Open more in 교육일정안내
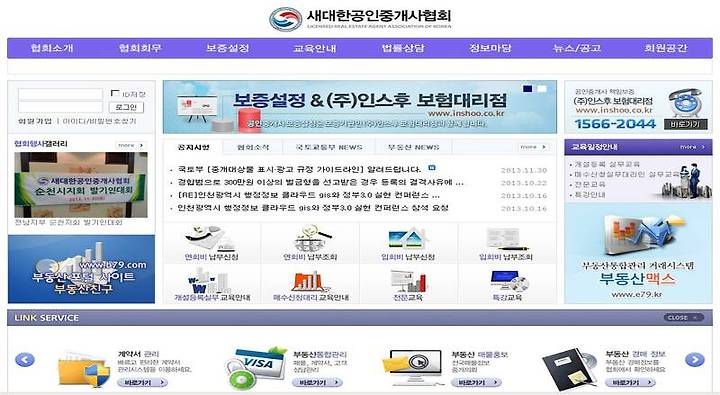 tap(692, 147)
